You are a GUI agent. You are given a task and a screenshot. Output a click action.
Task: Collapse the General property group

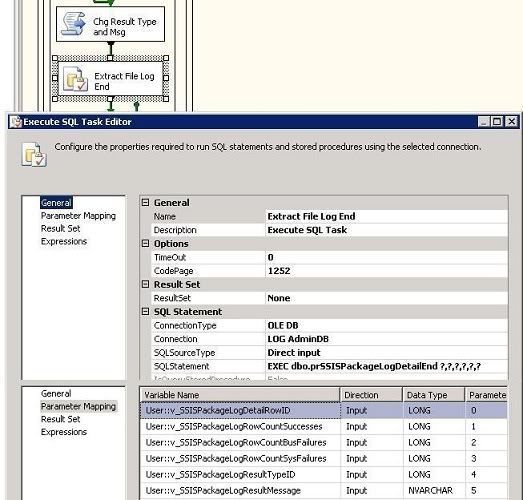click(145, 202)
